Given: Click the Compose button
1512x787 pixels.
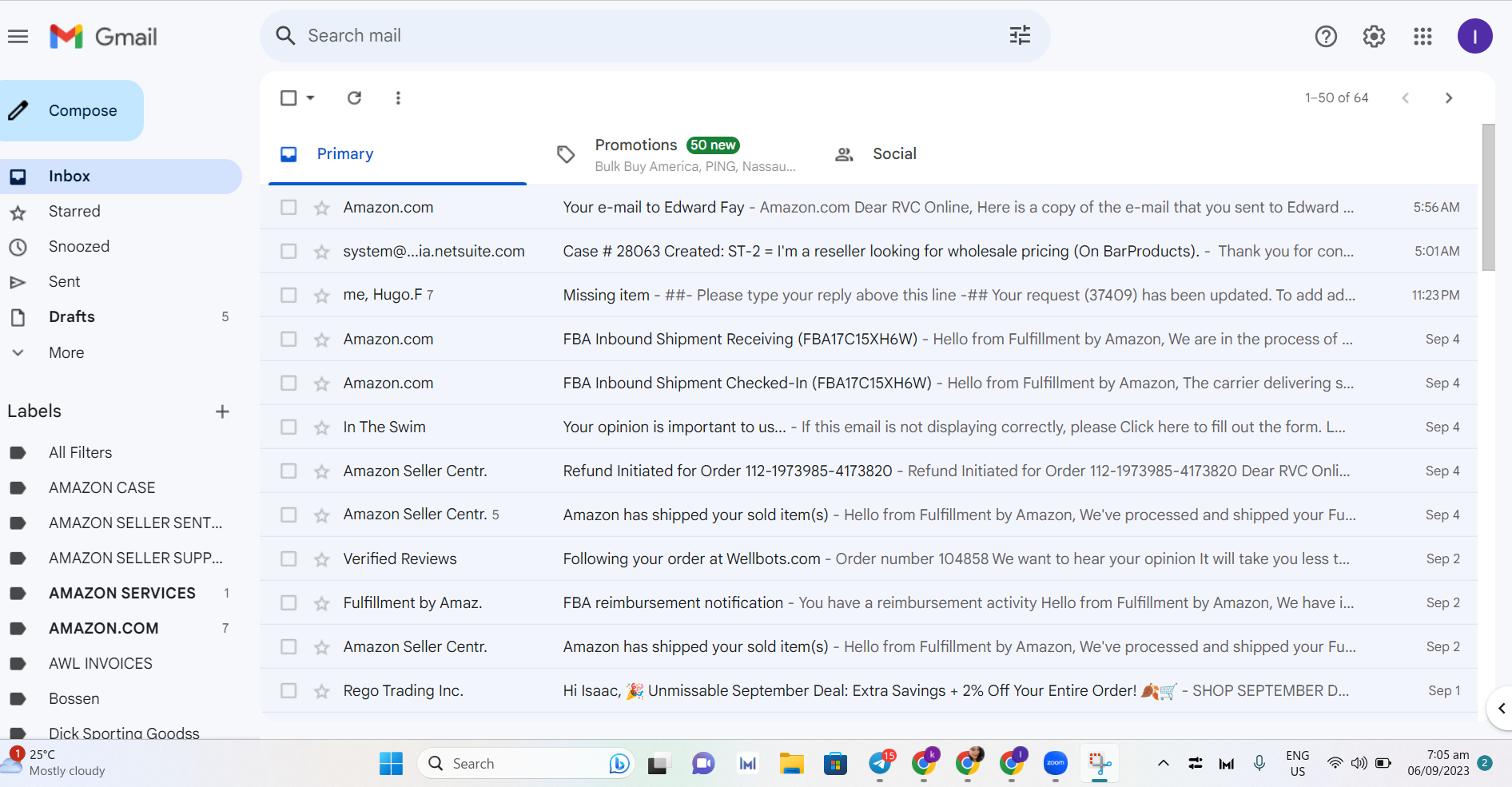Looking at the screenshot, I should click(x=70, y=110).
